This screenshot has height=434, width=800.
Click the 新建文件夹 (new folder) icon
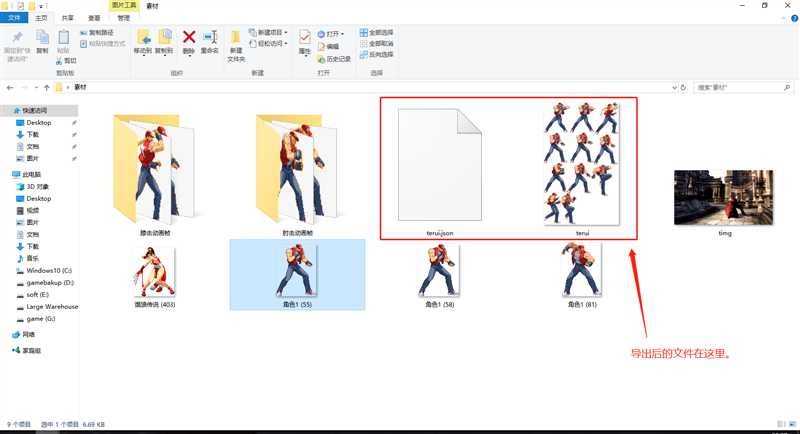(x=236, y=37)
